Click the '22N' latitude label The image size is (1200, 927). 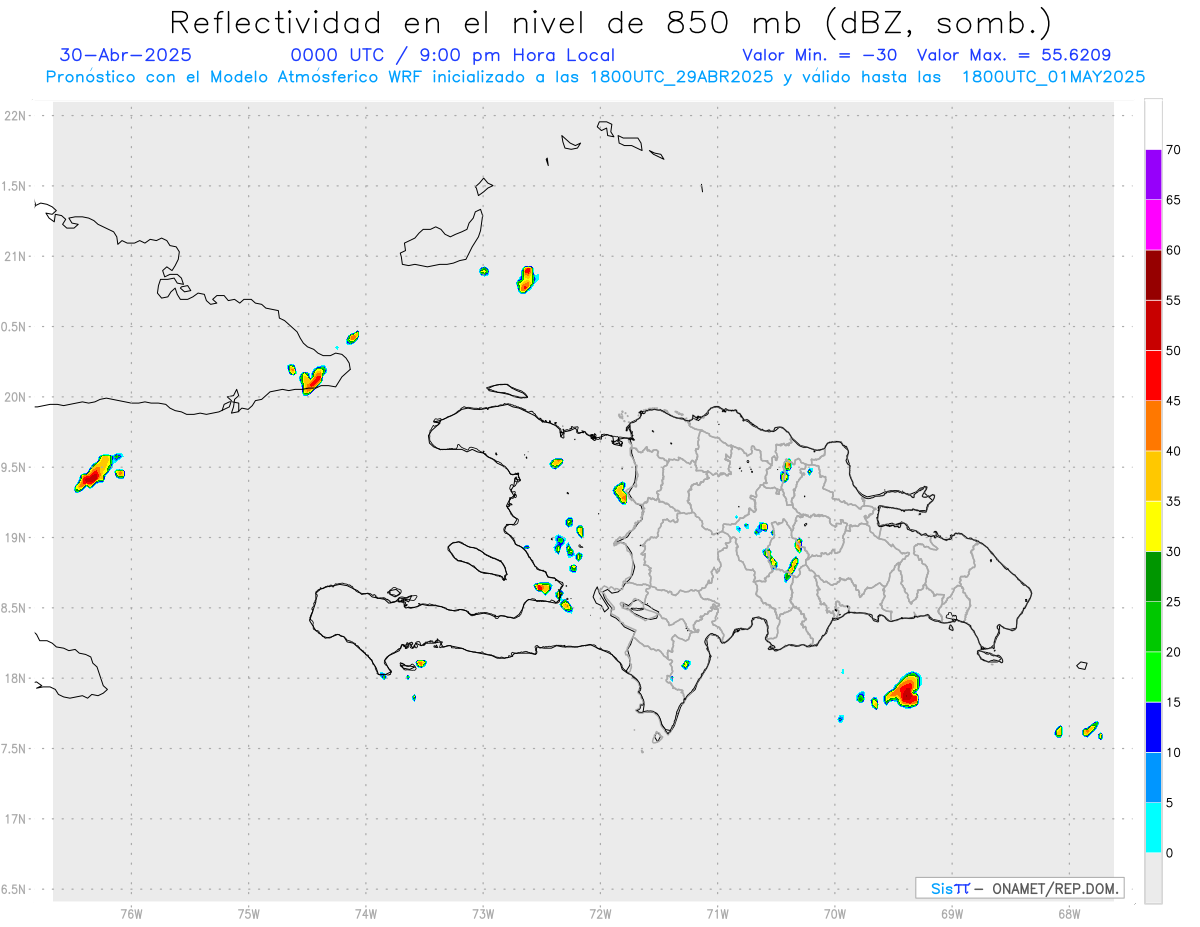click(x=17, y=116)
